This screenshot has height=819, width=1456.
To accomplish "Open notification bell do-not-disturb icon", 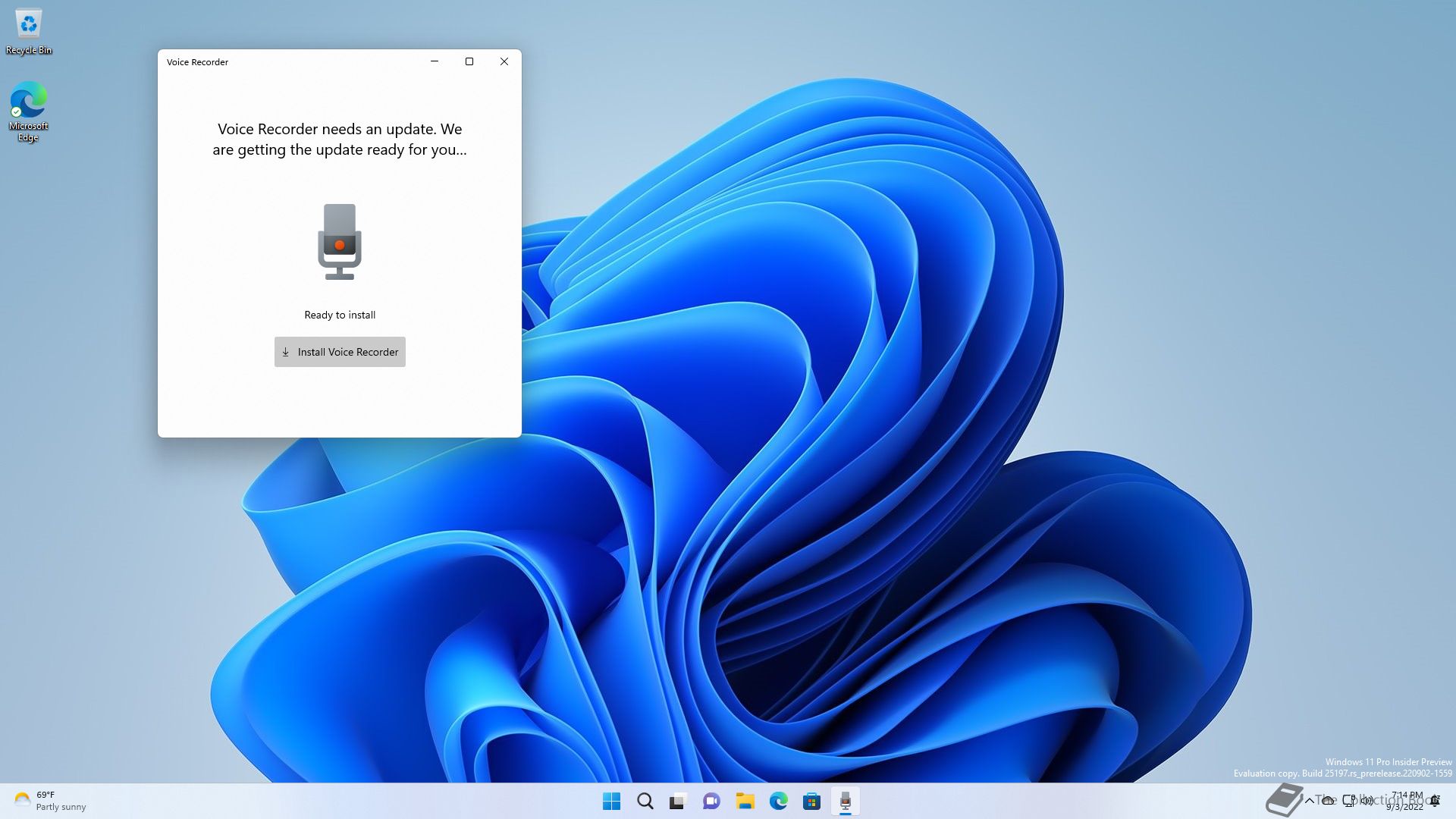I will point(1435,801).
